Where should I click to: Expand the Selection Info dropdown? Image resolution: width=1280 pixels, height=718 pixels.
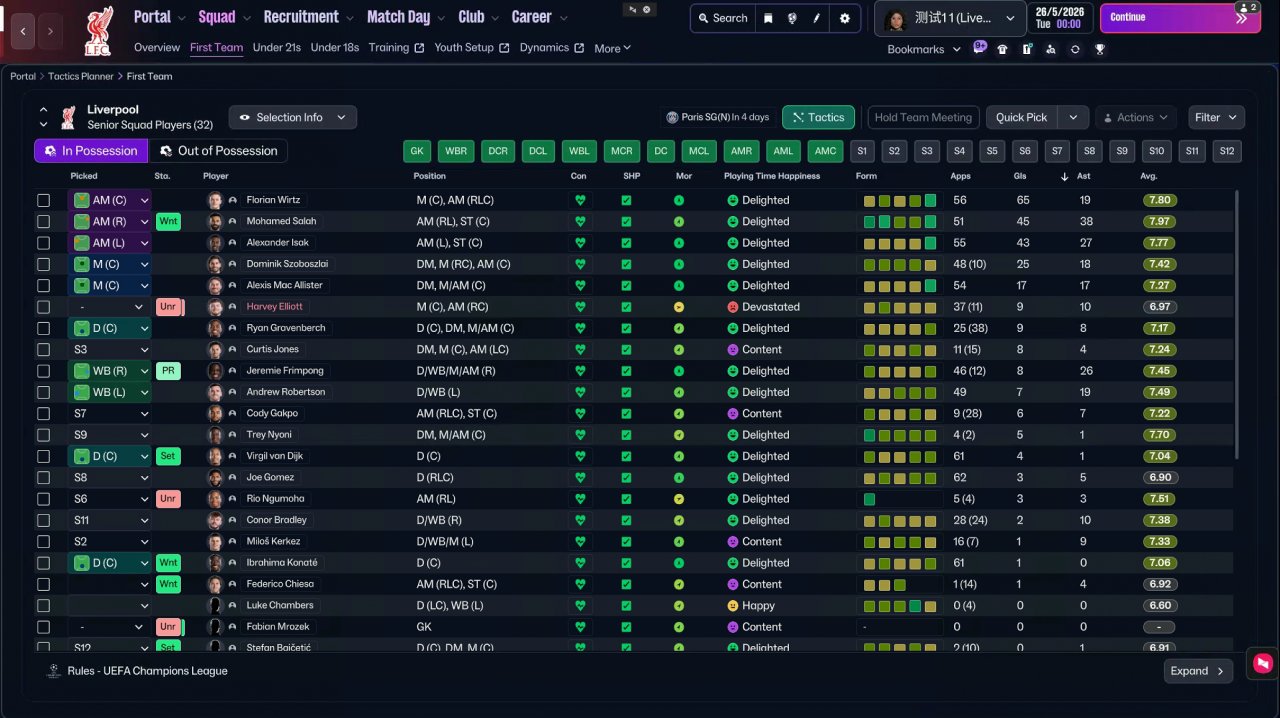292,117
